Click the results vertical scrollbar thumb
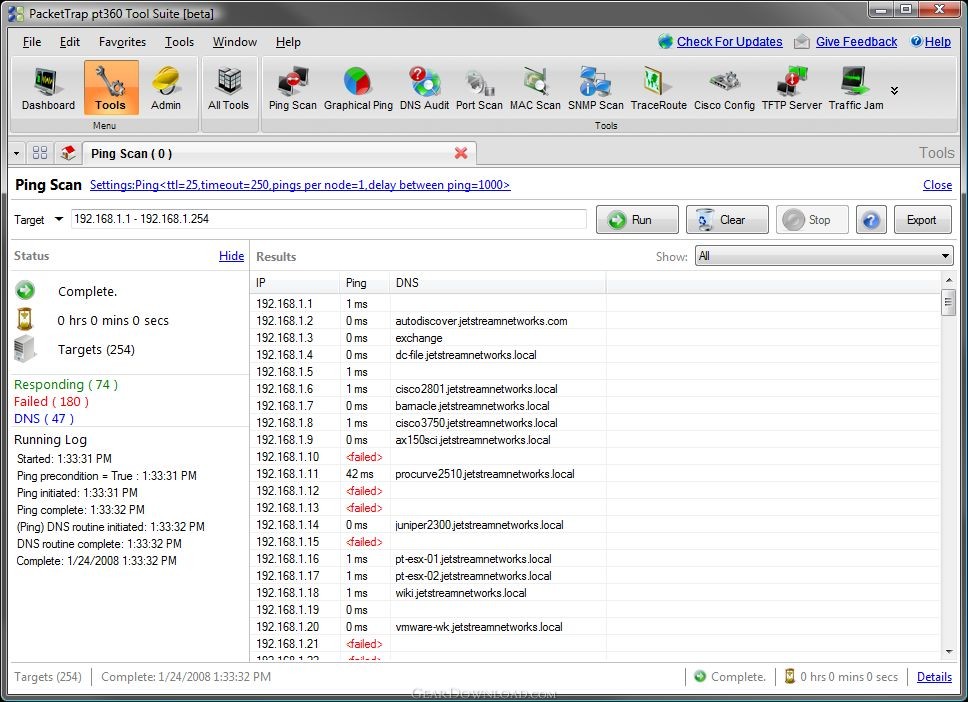 pyautogui.click(x=948, y=303)
